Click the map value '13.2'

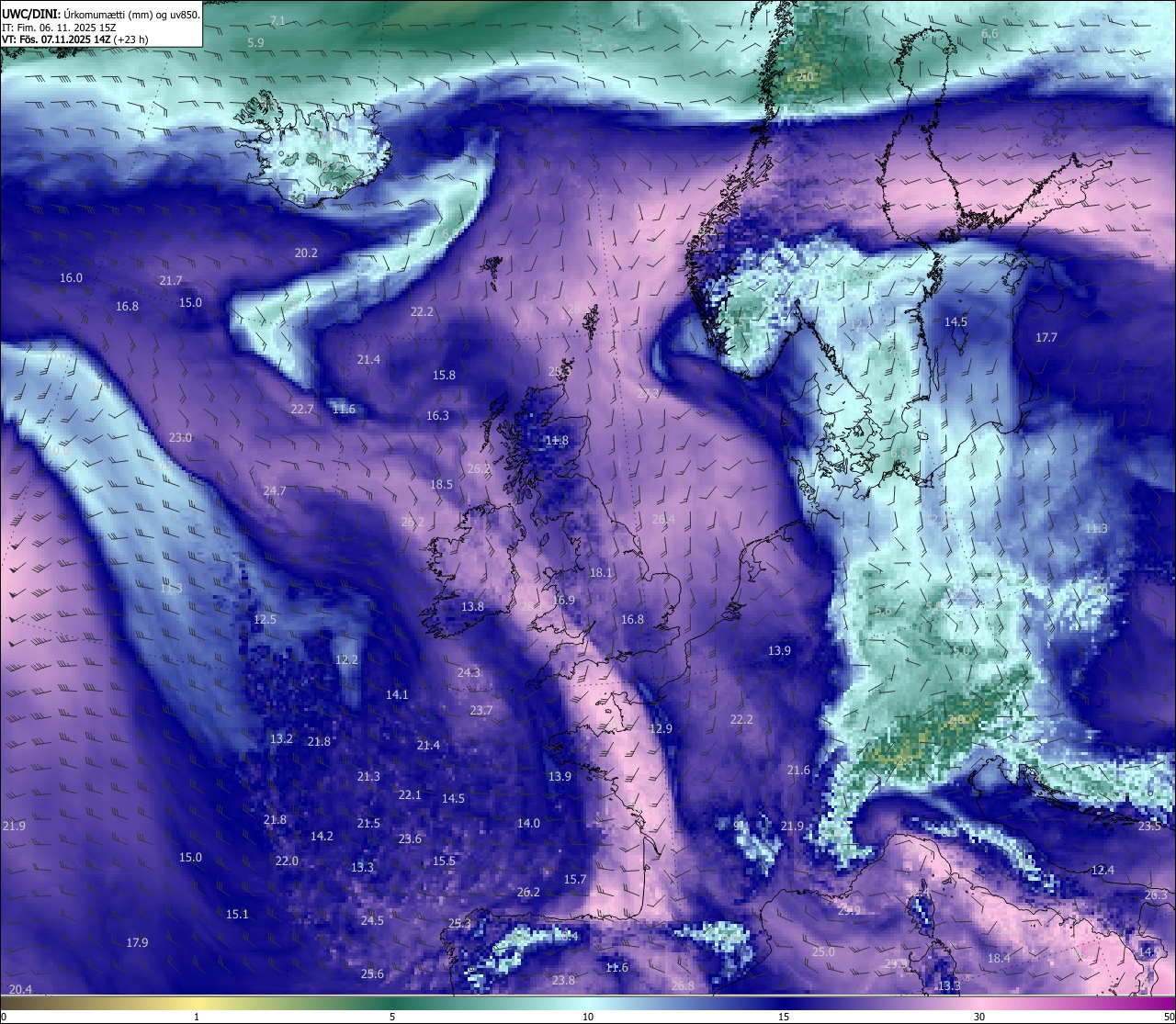pyautogui.click(x=281, y=738)
